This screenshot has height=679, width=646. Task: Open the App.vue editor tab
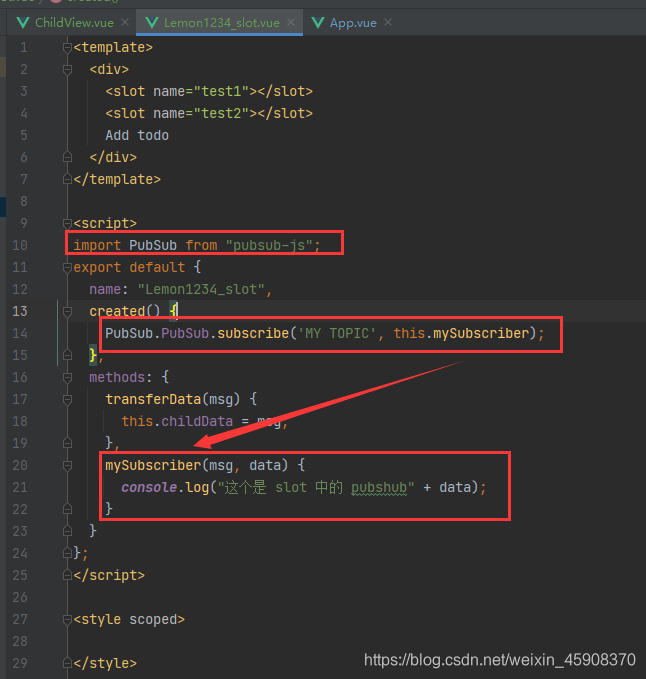tap(353, 23)
